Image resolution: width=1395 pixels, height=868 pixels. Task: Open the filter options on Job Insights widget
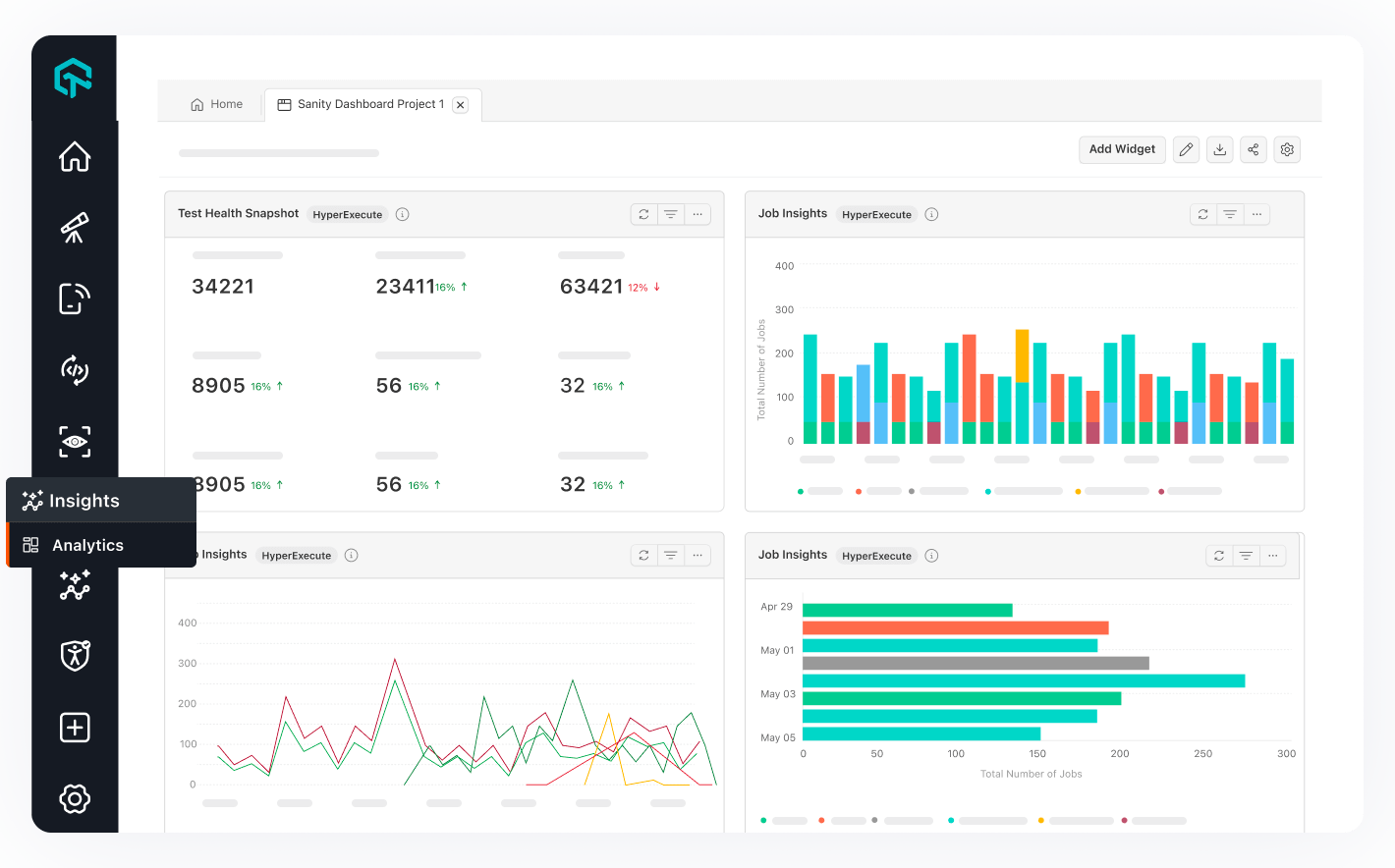coord(1230,213)
